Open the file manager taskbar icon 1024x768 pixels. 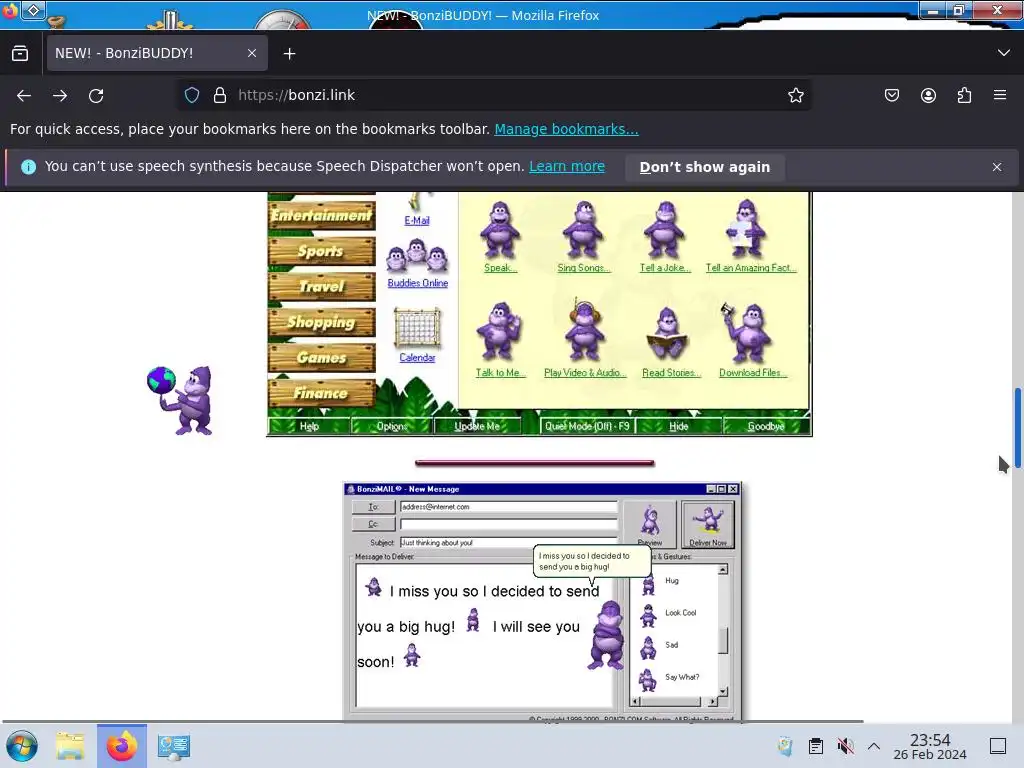point(70,746)
